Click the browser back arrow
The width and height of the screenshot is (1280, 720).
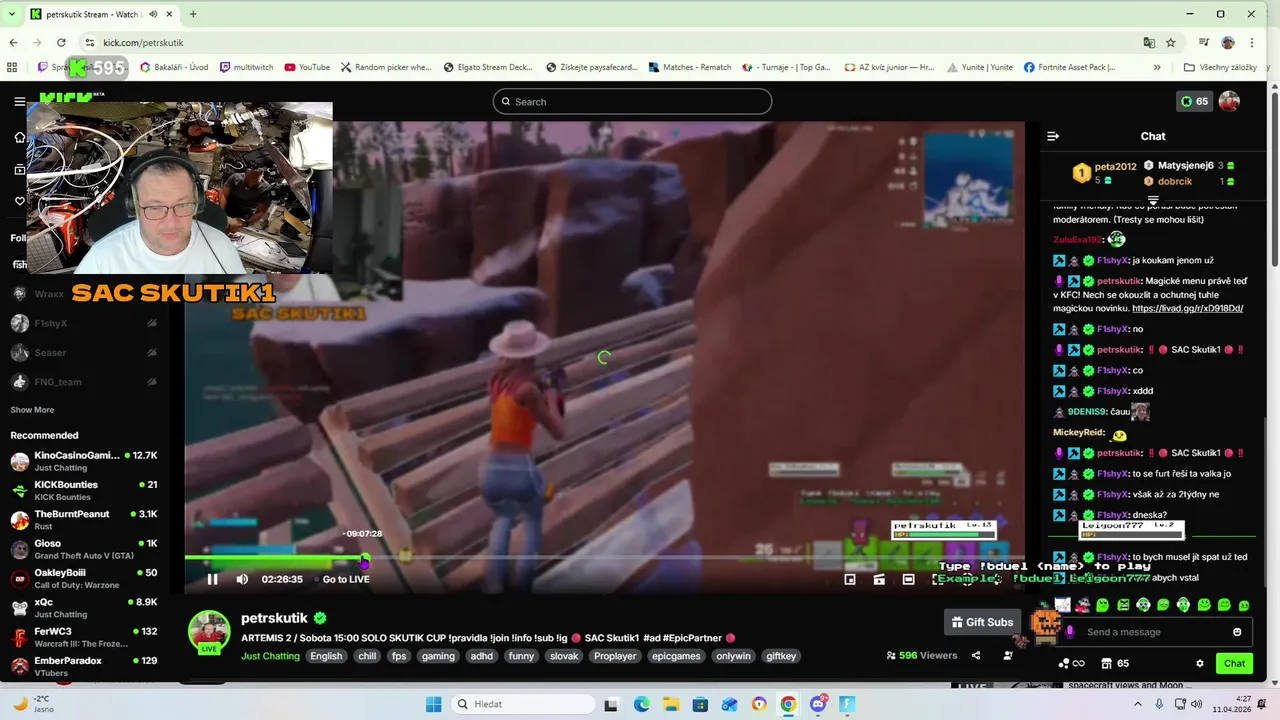13,42
